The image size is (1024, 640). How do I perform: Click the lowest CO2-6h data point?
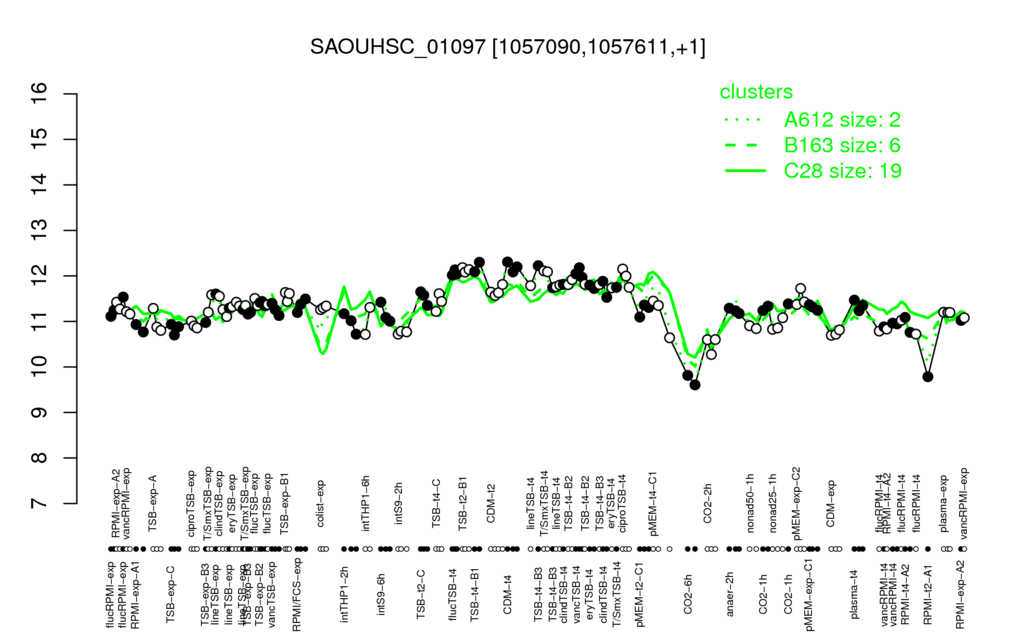695,385
